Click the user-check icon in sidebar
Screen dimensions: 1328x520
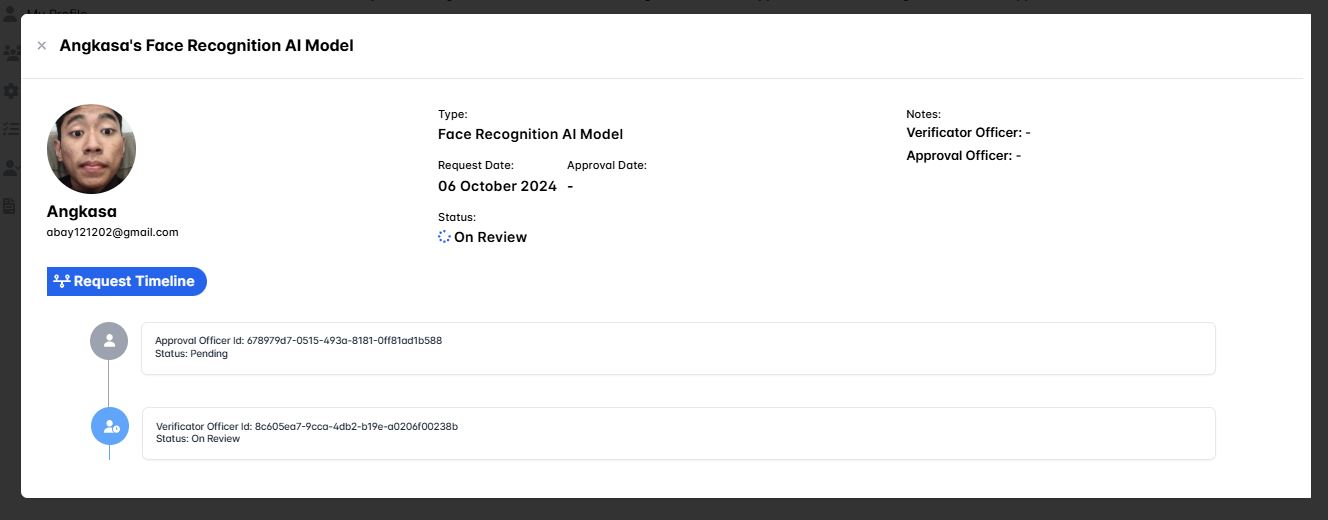tap(10, 168)
